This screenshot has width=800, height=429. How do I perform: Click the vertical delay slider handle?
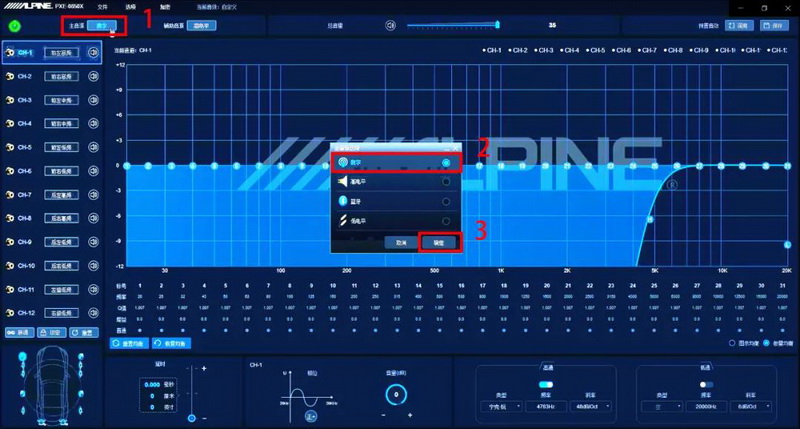(191, 418)
